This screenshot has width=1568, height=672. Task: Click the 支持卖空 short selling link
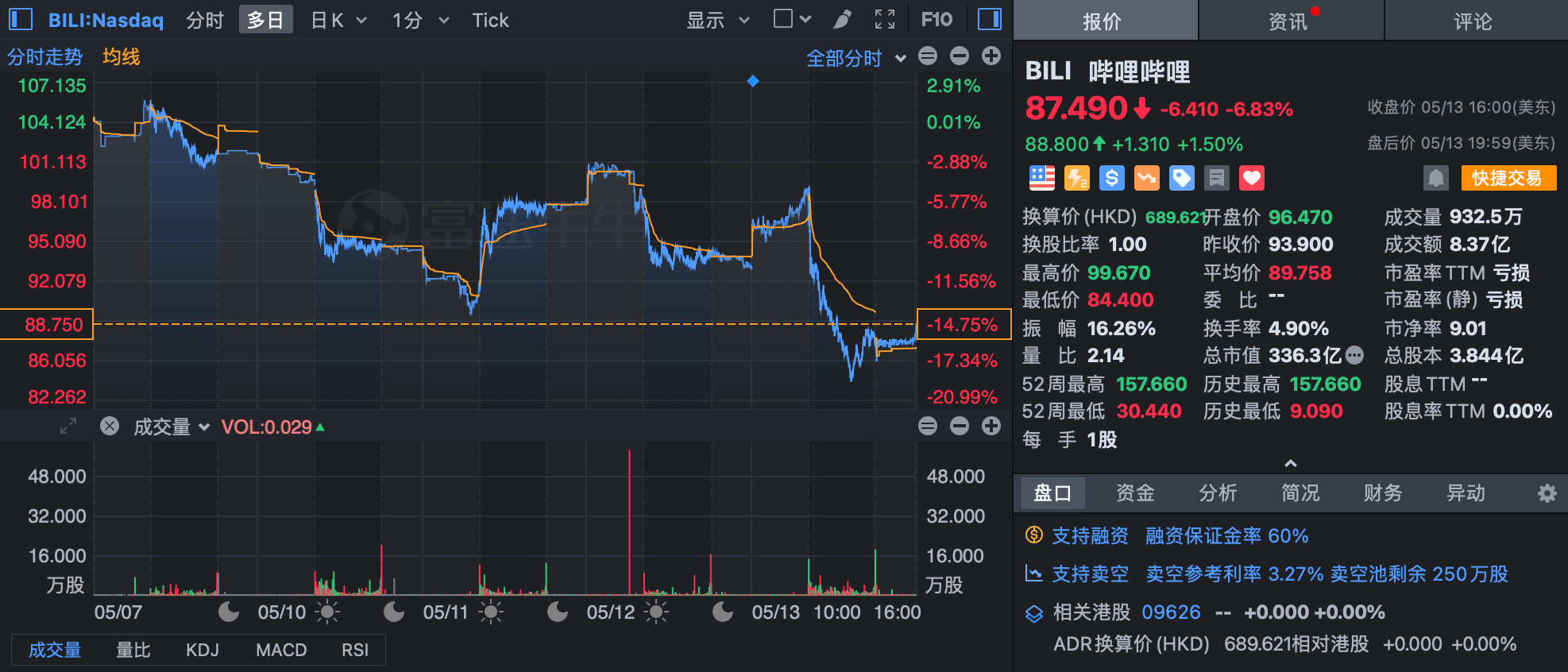coord(1090,574)
